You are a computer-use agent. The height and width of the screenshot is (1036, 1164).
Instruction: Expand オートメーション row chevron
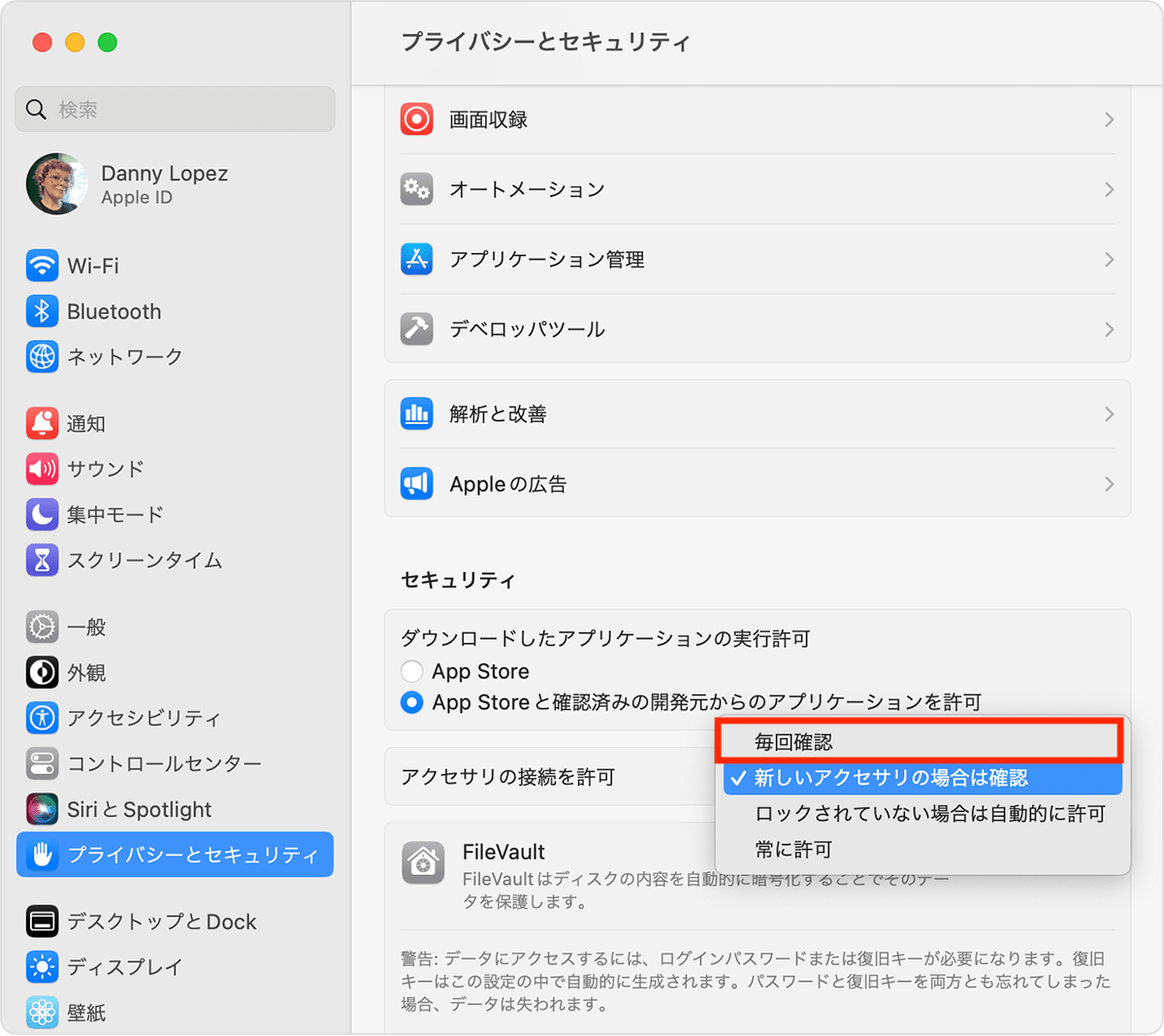[1109, 189]
